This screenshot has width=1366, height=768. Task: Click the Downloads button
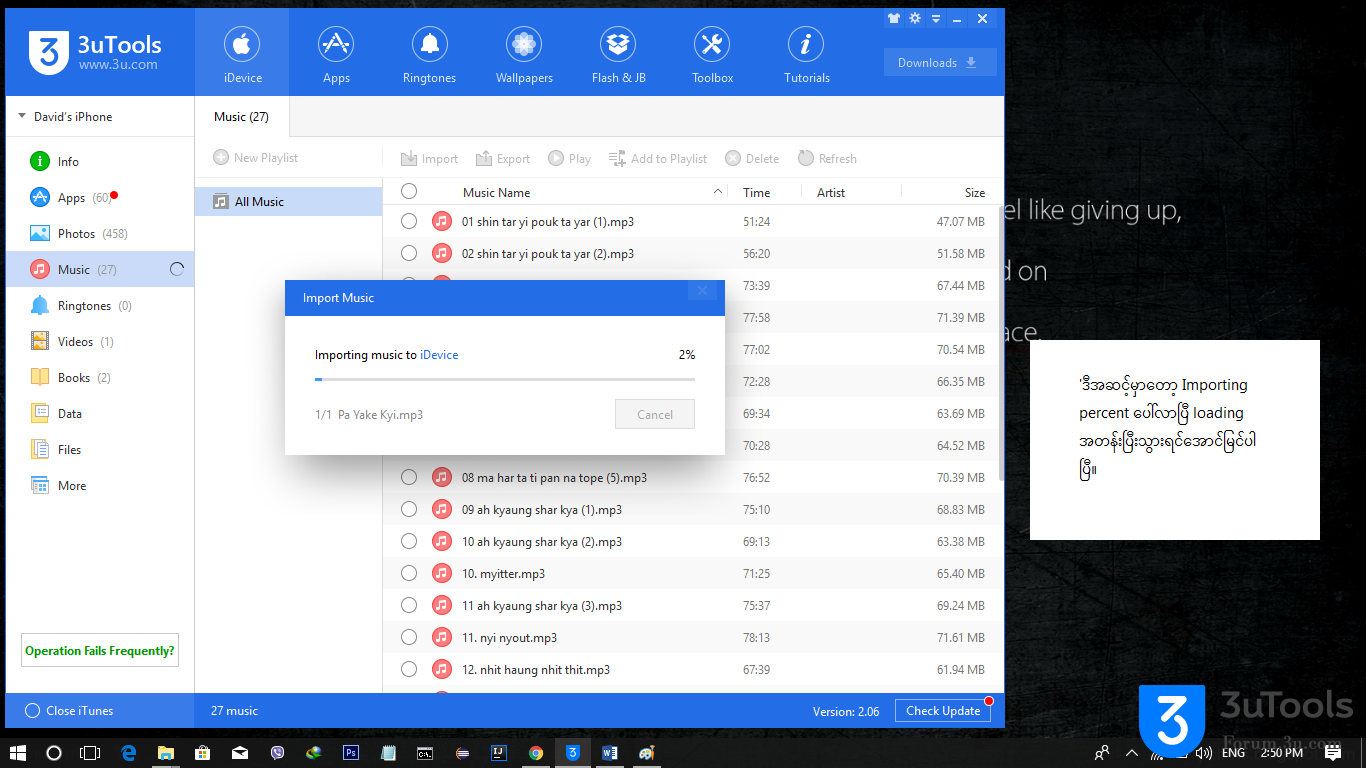pyautogui.click(x=940, y=62)
